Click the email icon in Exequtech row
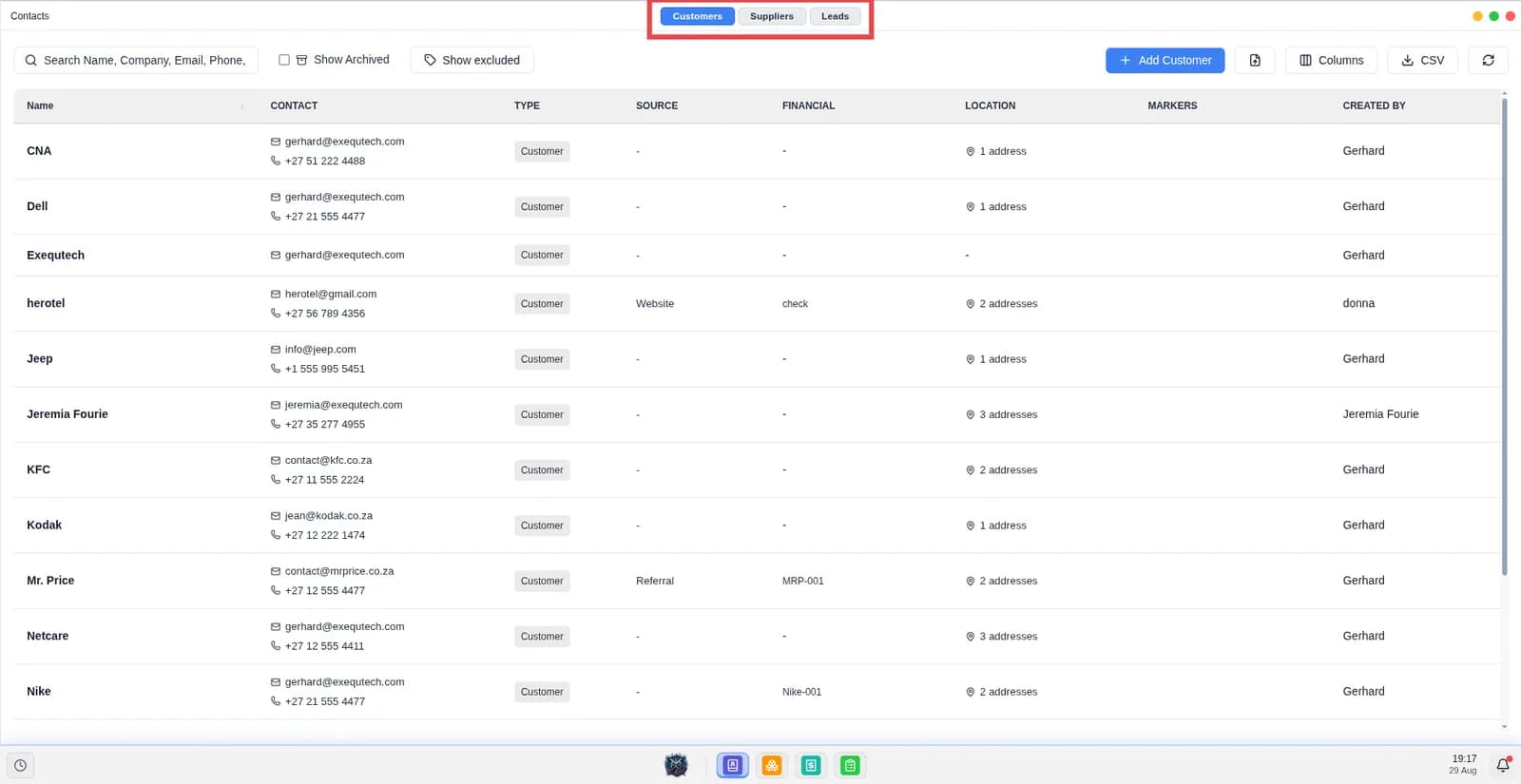 click(x=276, y=255)
